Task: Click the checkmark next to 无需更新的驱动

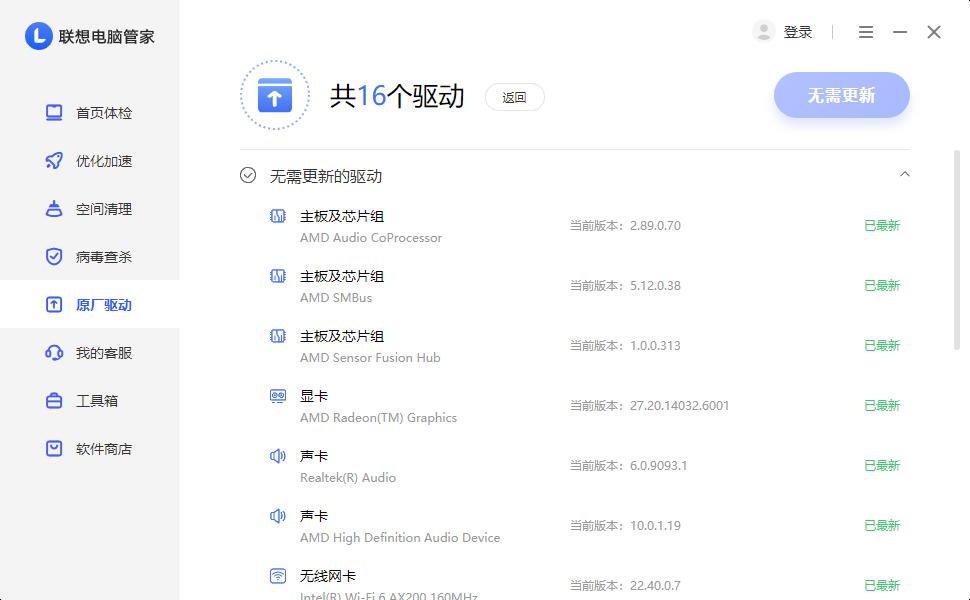Action: pyautogui.click(x=246, y=174)
